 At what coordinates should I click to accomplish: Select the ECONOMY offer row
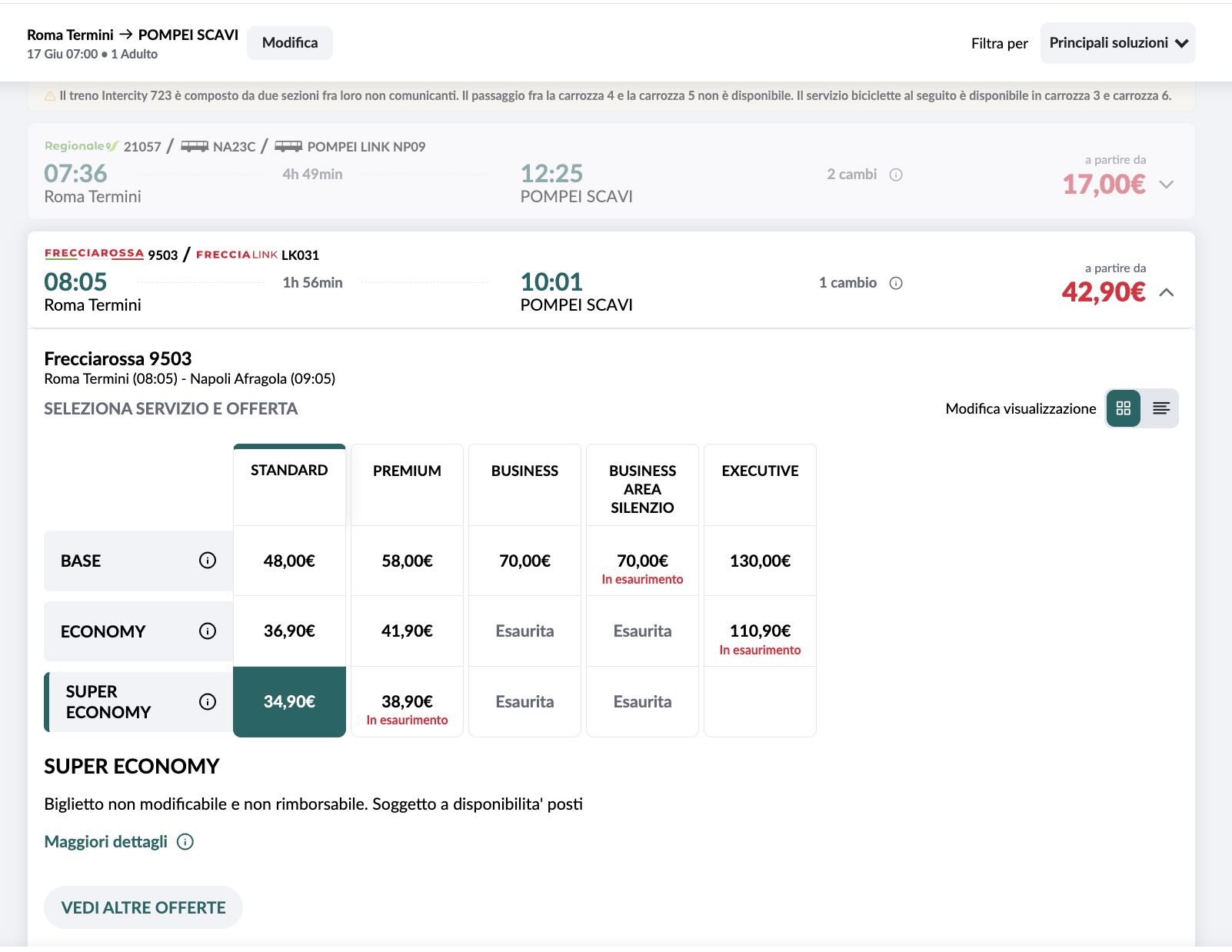pyautogui.click(x=138, y=631)
